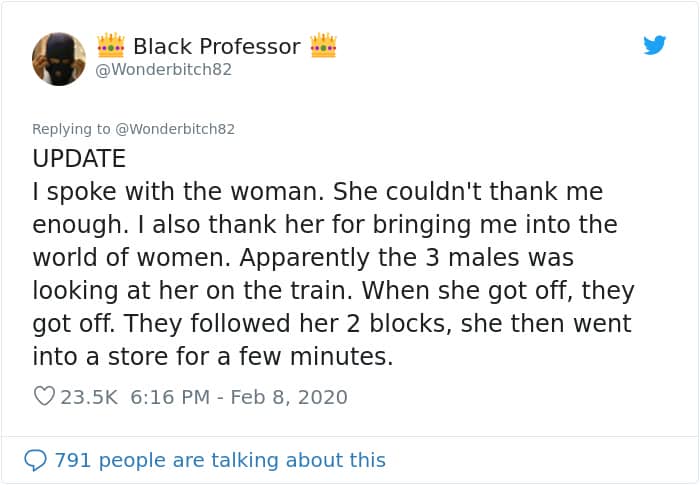Screen dimensions: 700x485
Task: Click the @Wonderbitch82 handle under the name
Action: [x=163, y=70]
